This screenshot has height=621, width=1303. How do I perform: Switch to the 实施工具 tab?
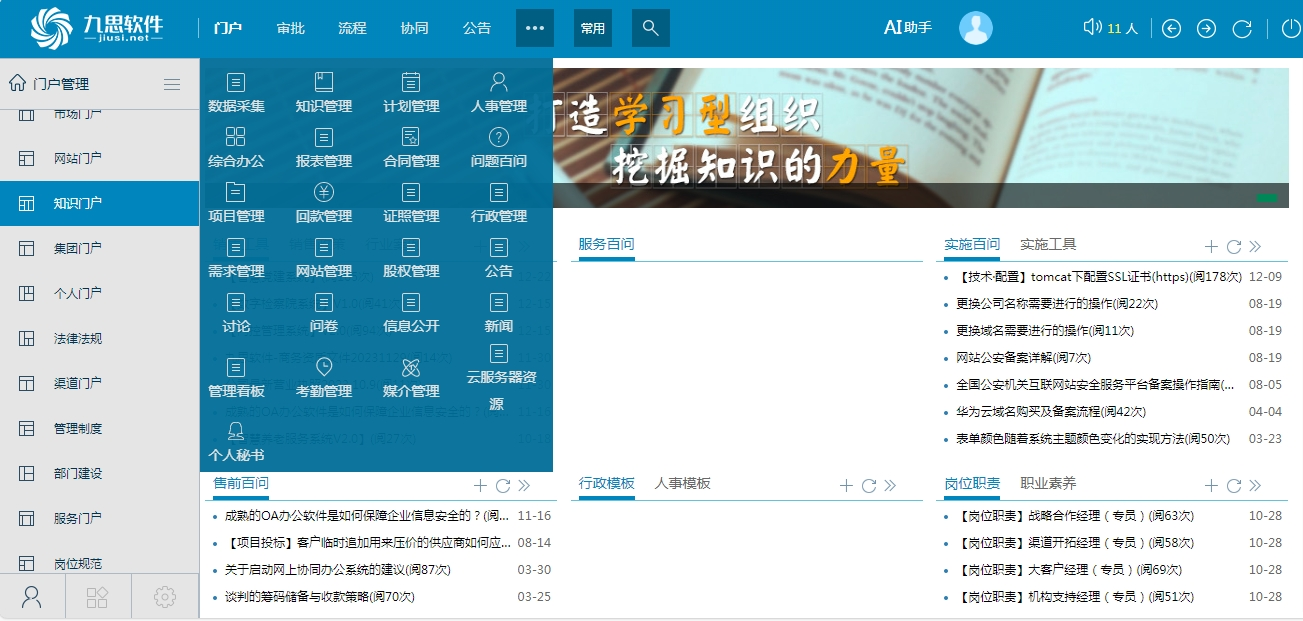pyautogui.click(x=1048, y=244)
